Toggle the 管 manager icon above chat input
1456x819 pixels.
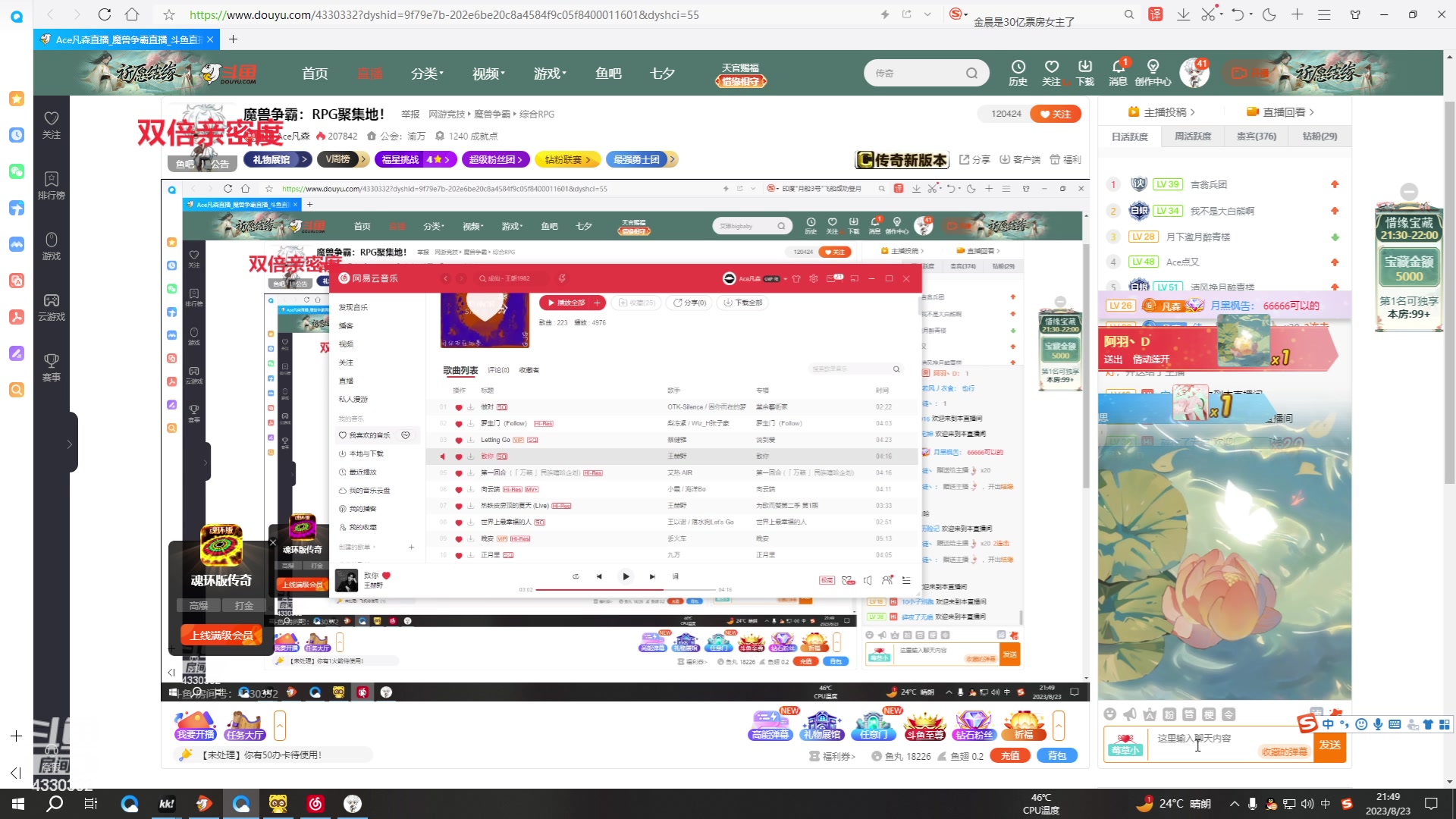1189,714
